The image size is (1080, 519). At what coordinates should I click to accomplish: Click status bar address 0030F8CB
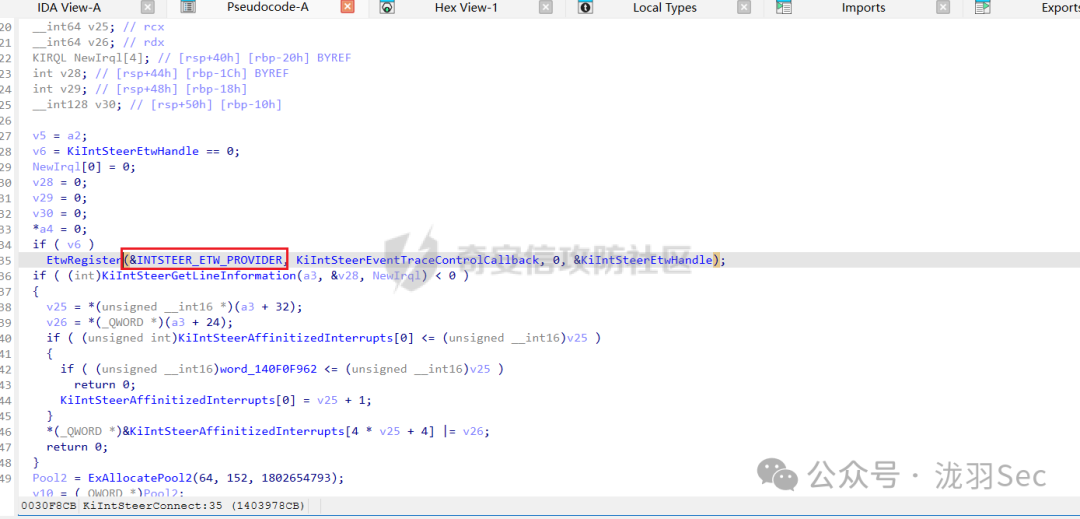[x=50, y=506]
